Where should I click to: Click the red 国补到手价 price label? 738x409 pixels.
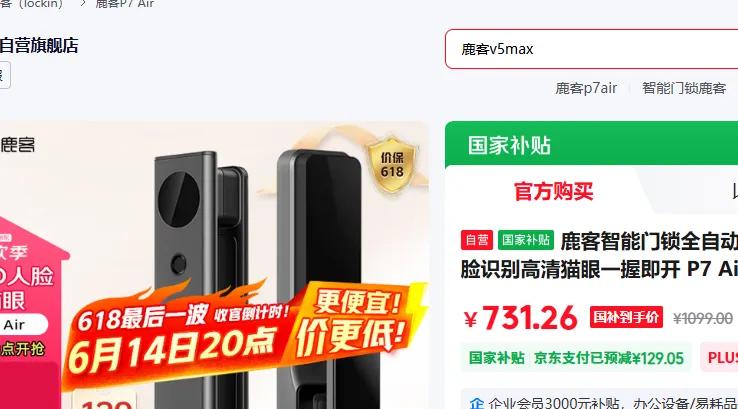click(626, 317)
